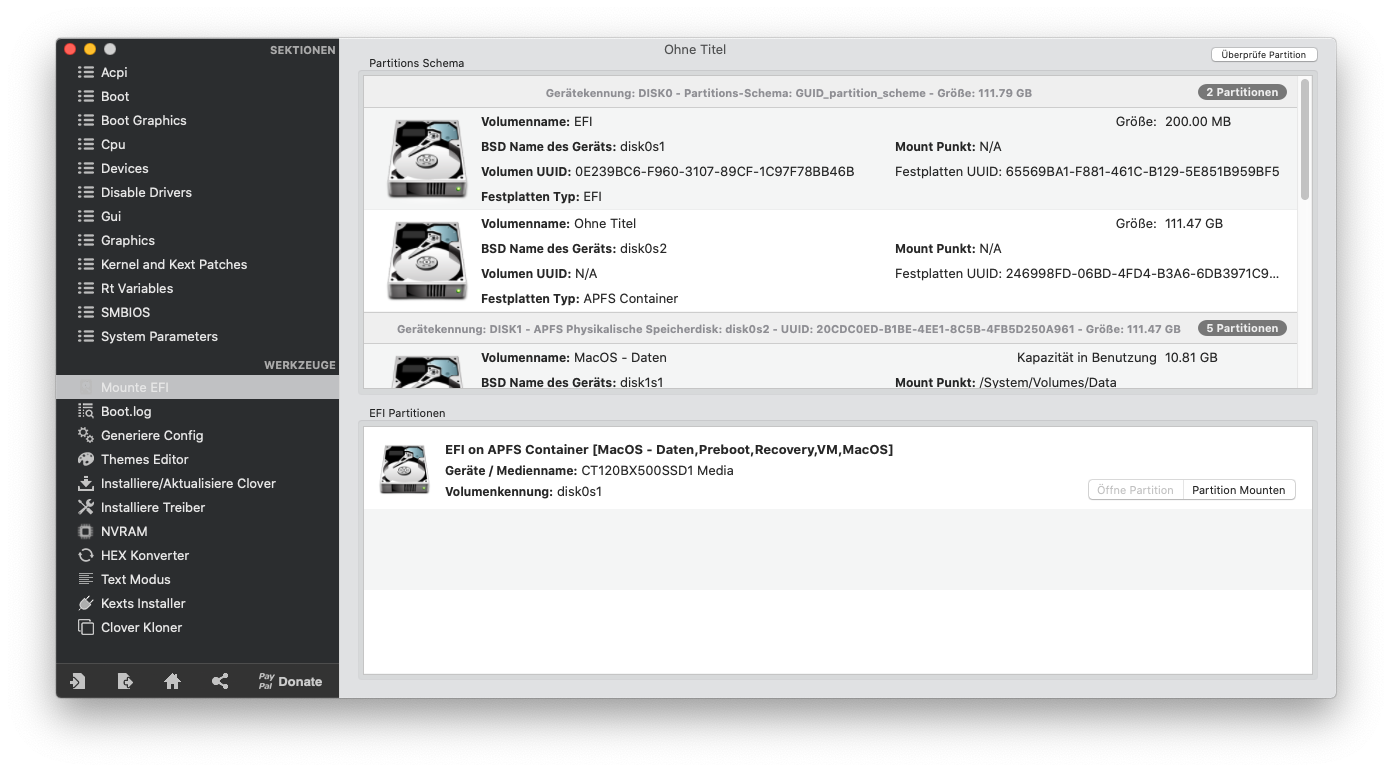The height and width of the screenshot is (772, 1392).
Task: Open the HEX Konverter tool
Action: 144,555
